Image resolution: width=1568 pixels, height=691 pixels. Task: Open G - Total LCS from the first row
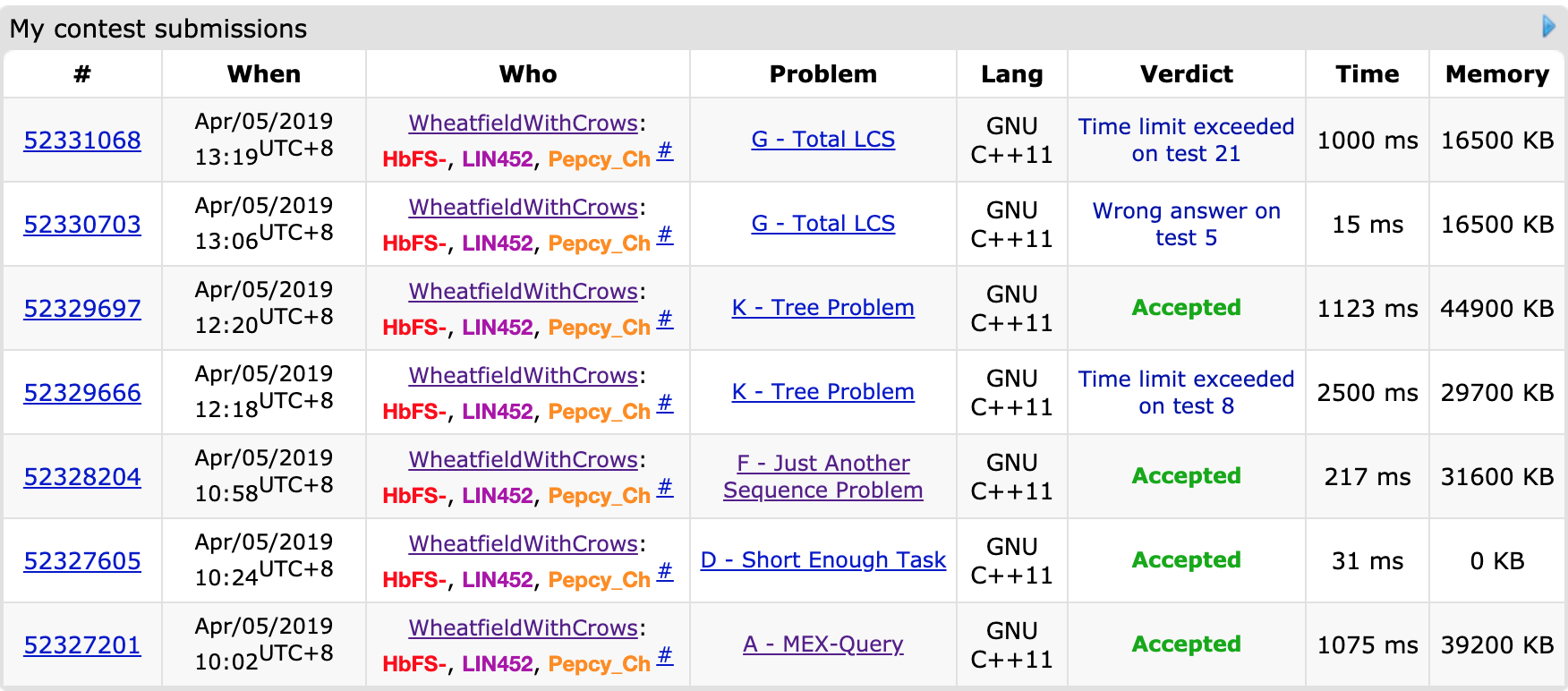tap(822, 140)
